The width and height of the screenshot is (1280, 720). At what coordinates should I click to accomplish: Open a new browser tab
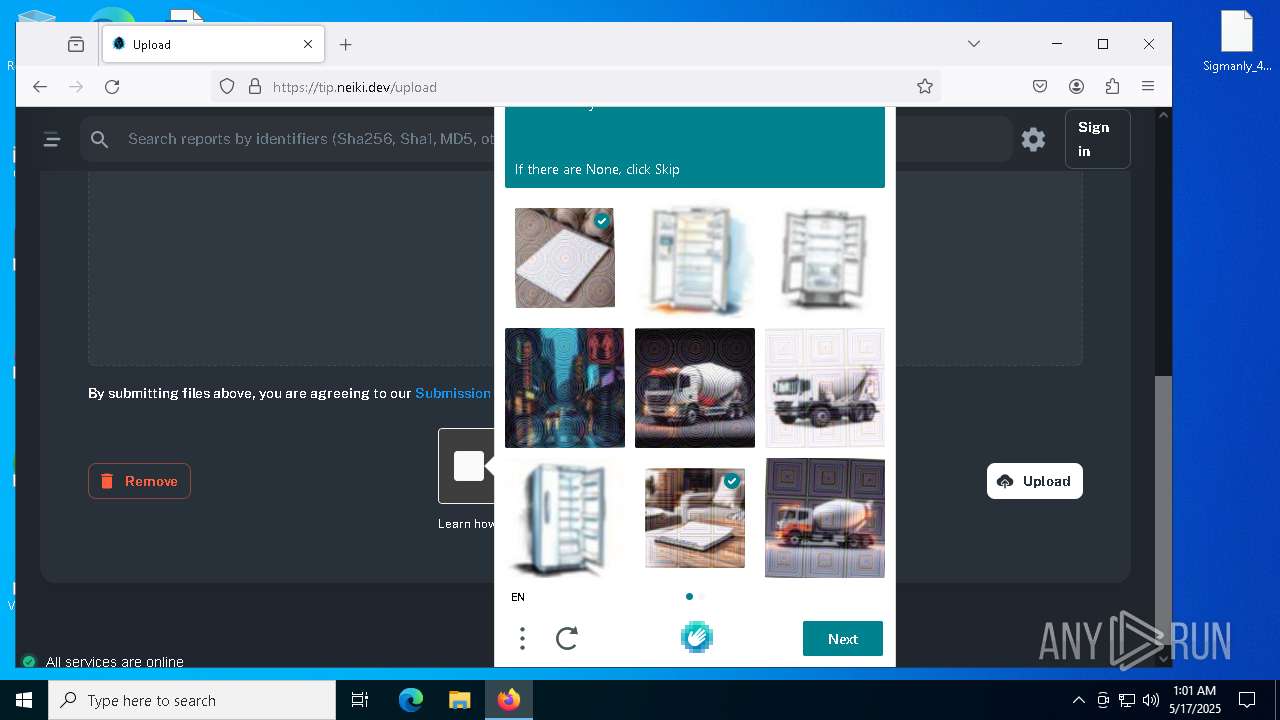pos(346,44)
